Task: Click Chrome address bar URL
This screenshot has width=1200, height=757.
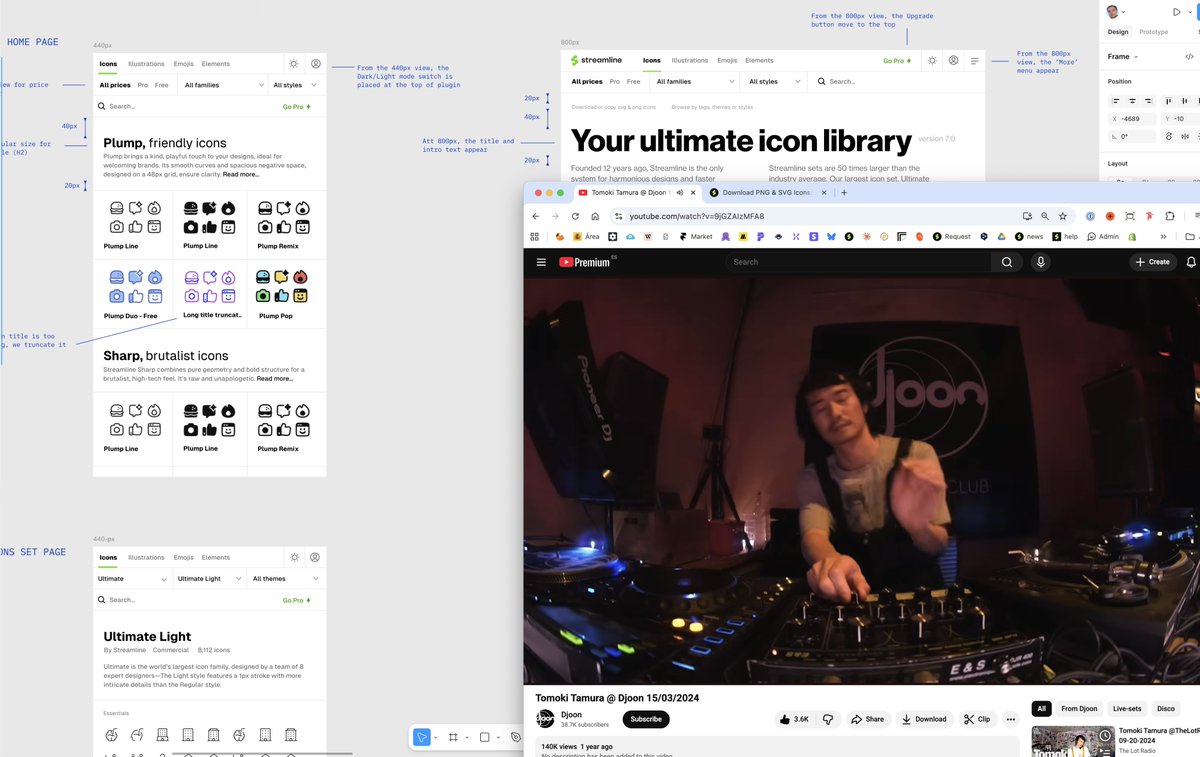Action: click(696, 216)
